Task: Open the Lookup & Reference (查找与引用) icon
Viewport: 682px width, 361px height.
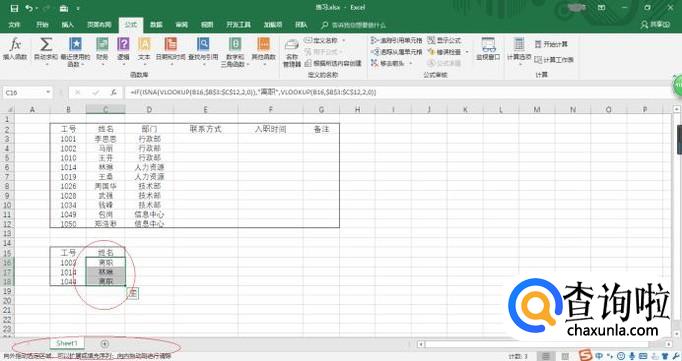Action: 203,49
